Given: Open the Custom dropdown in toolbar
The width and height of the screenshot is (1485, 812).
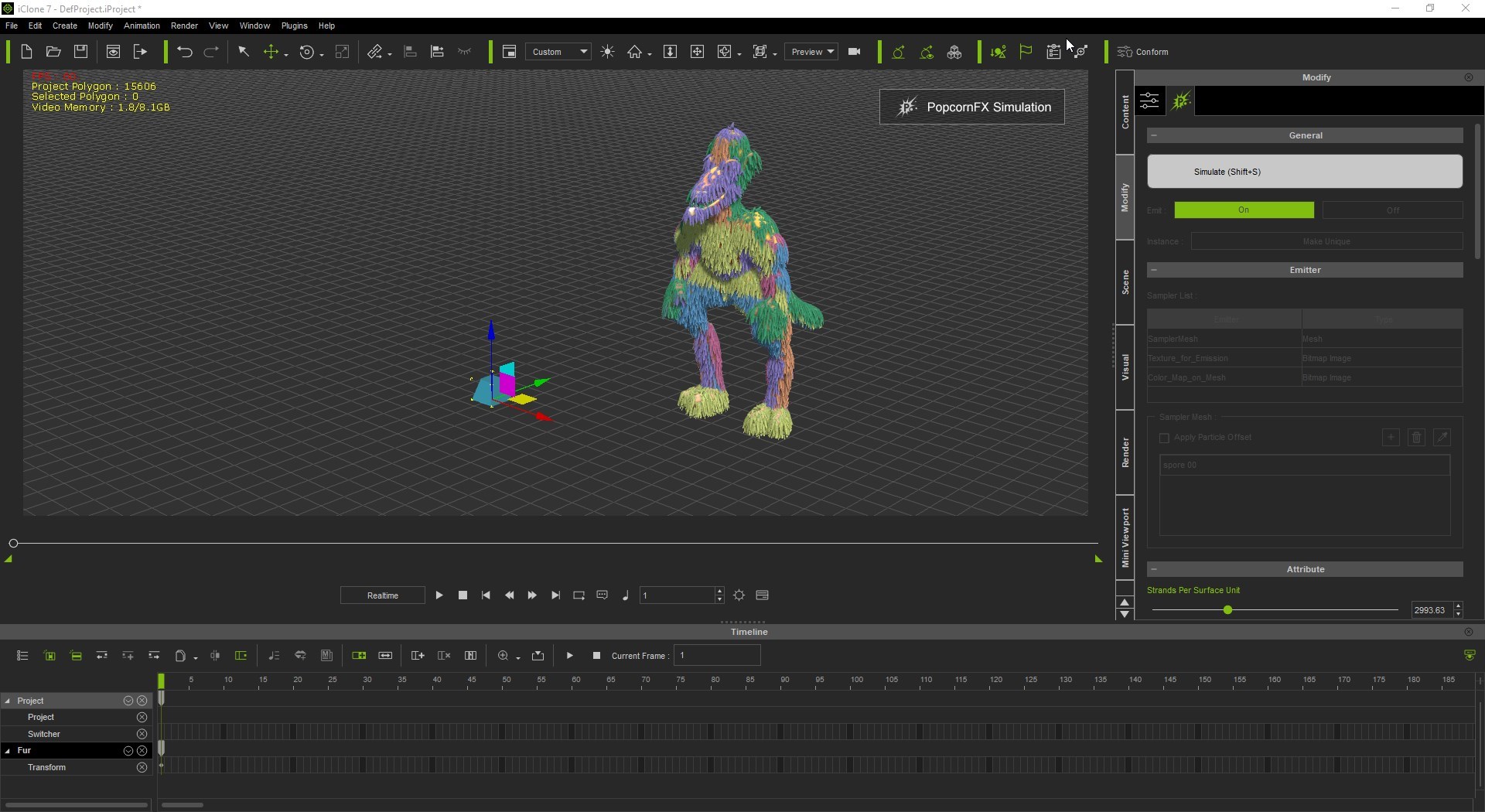Looking at the screenshot, I should (558, 52).
